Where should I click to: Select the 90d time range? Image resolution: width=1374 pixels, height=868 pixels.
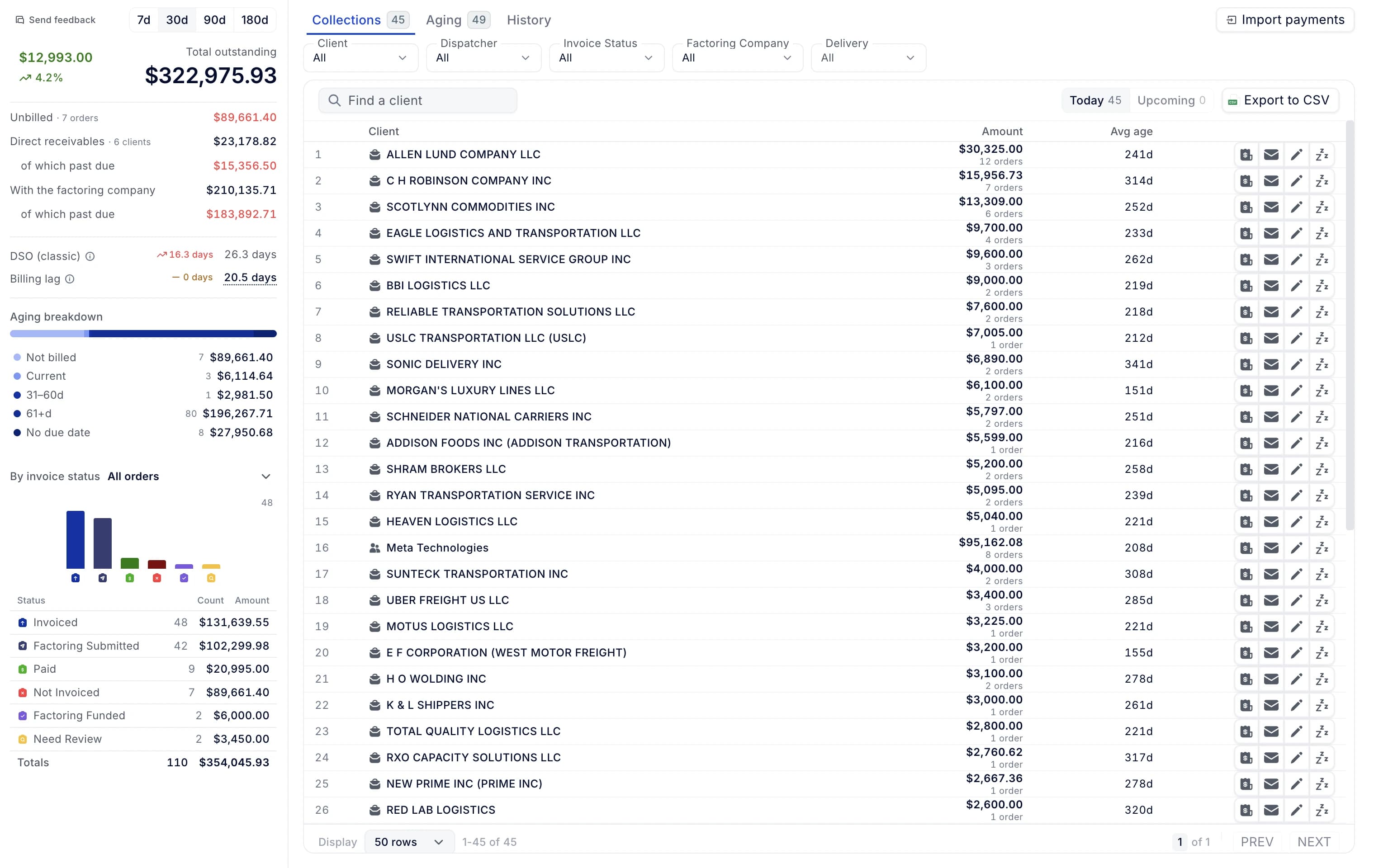214,20
